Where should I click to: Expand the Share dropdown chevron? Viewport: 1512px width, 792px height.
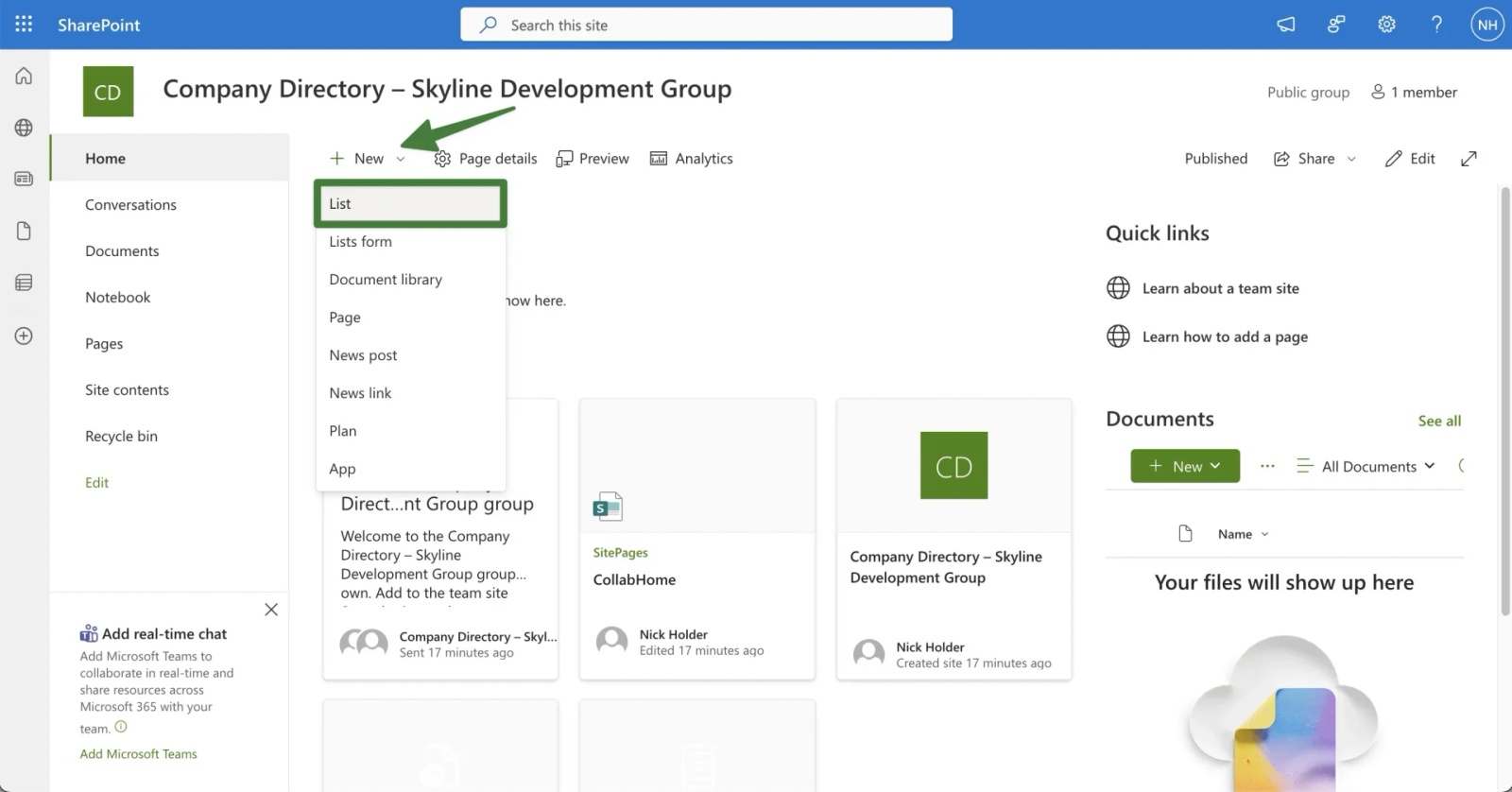tap(1351, 159)
